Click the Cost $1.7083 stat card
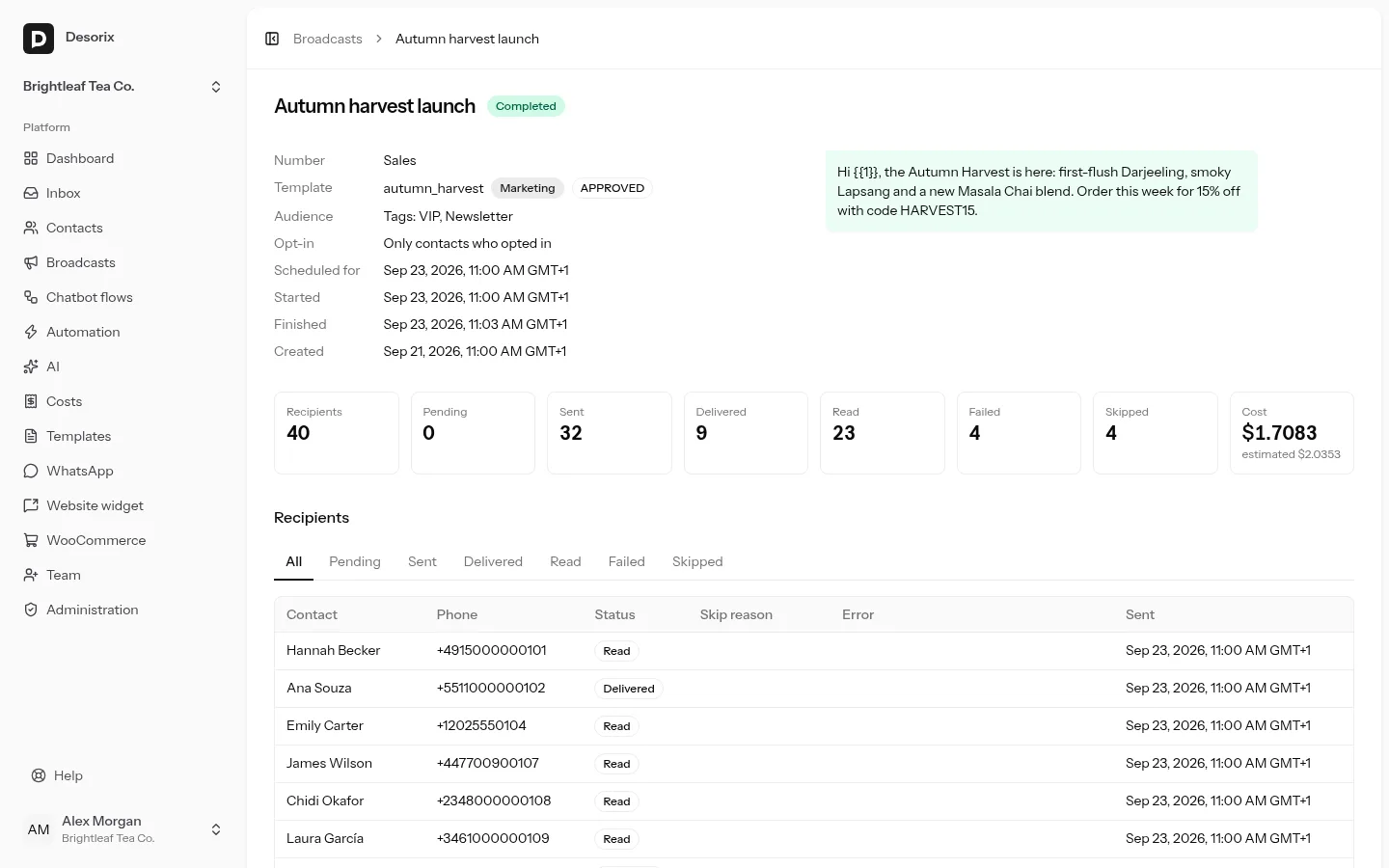Screen dimensions: 1389x868 (1292, 433)
